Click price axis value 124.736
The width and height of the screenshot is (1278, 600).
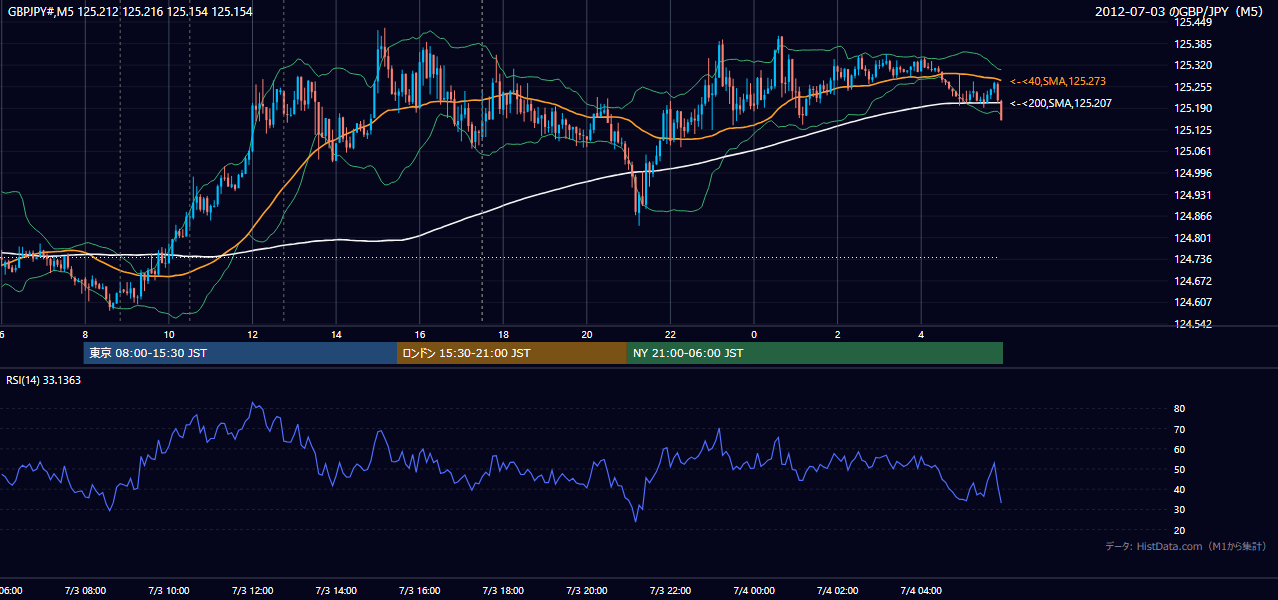click(1193, 259)
